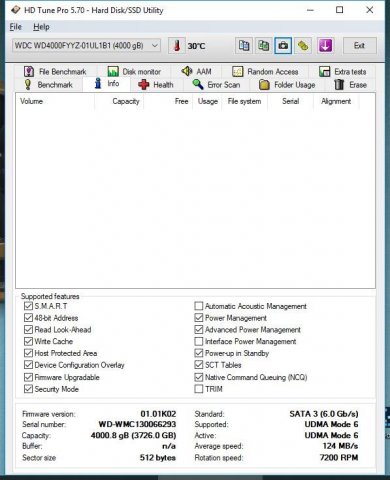This screenshot has width=390, height=480.
Task: Save screenshot with the camera icon
Action: click(283, 46)
